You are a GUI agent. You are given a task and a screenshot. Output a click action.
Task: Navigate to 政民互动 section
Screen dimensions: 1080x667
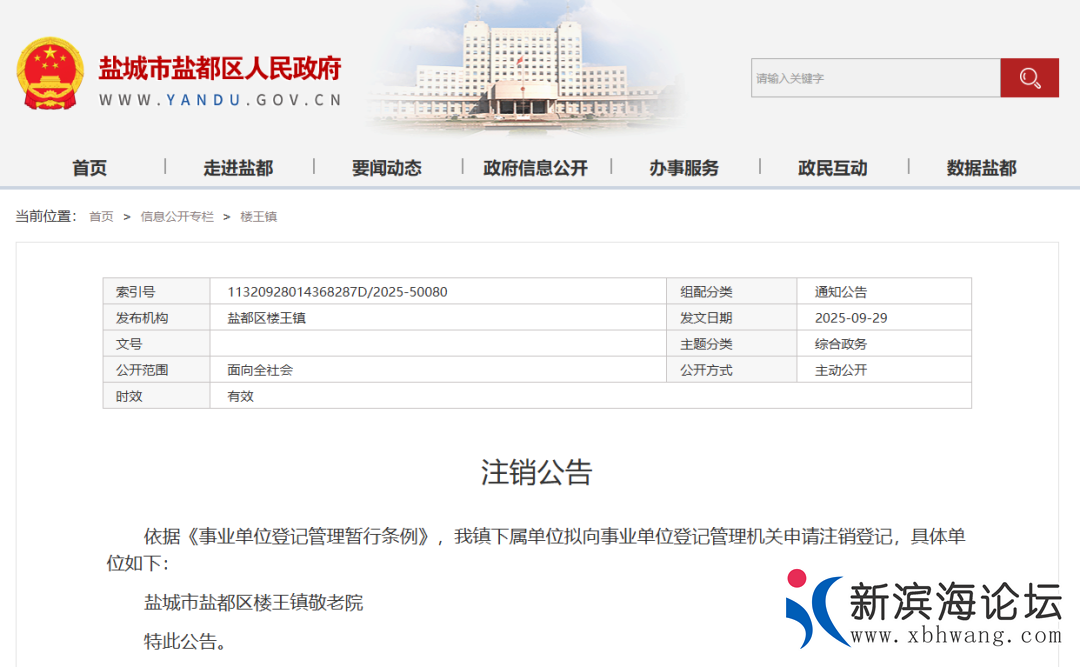pyautogui.click(x=832, y=168)
